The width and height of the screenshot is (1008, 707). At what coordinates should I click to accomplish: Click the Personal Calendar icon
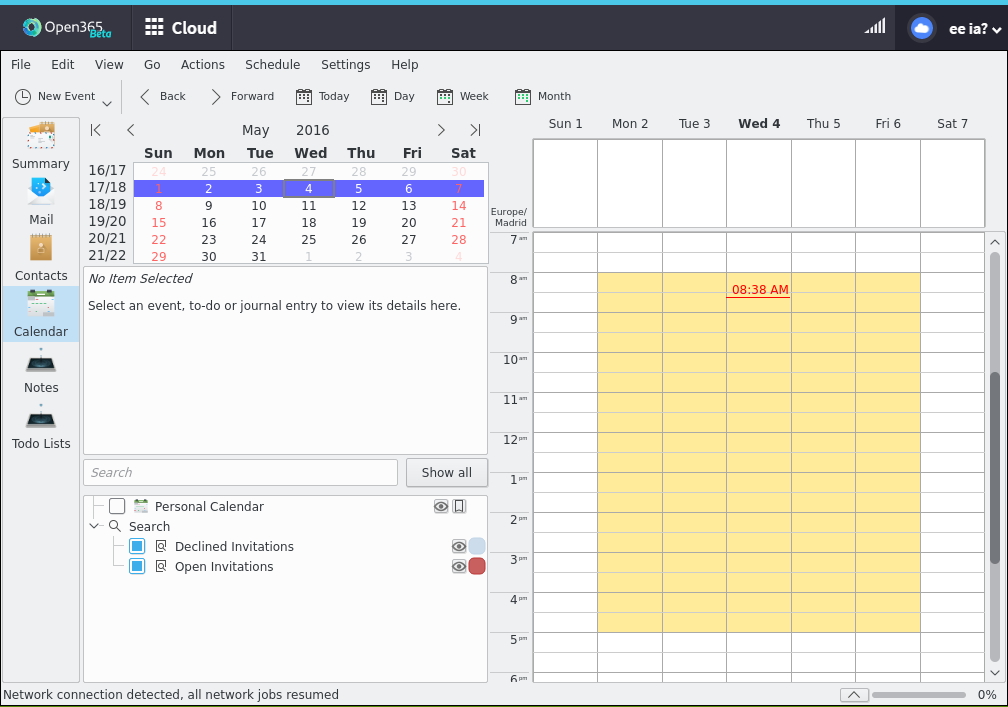141,506
